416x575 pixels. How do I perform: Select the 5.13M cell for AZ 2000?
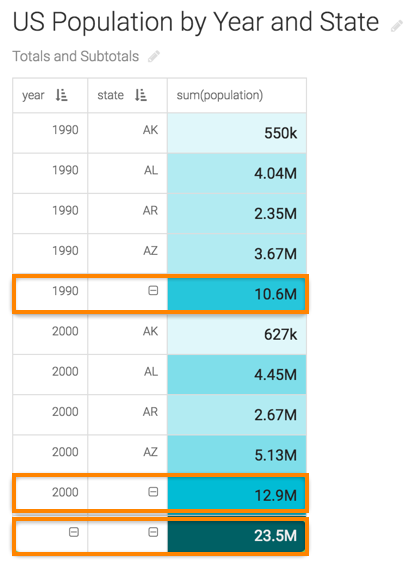coord(237,455)
